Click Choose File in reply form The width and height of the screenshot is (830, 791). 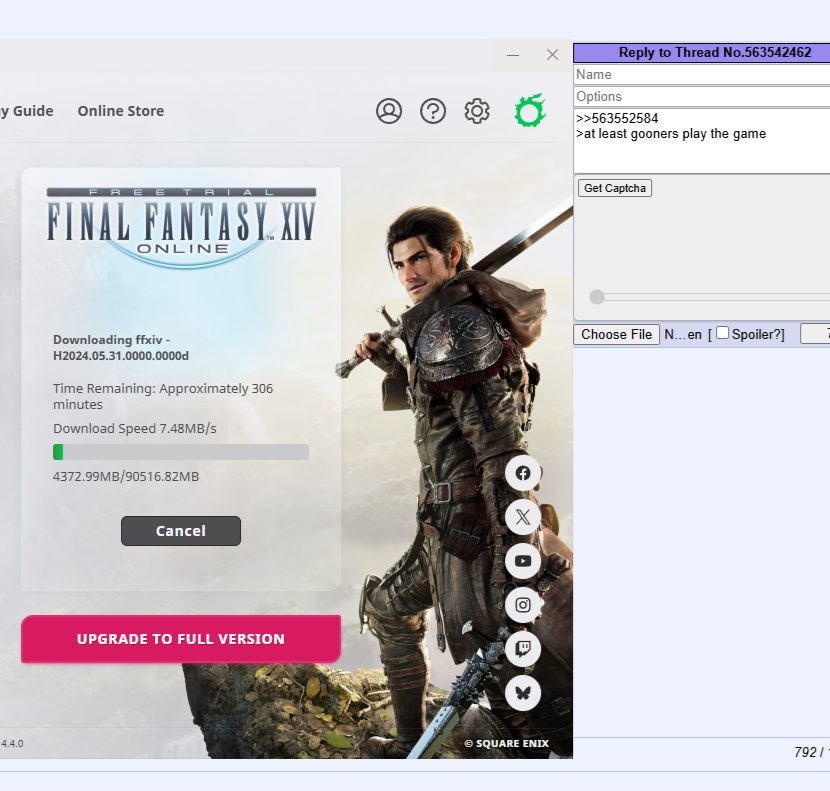coord(616,335)
